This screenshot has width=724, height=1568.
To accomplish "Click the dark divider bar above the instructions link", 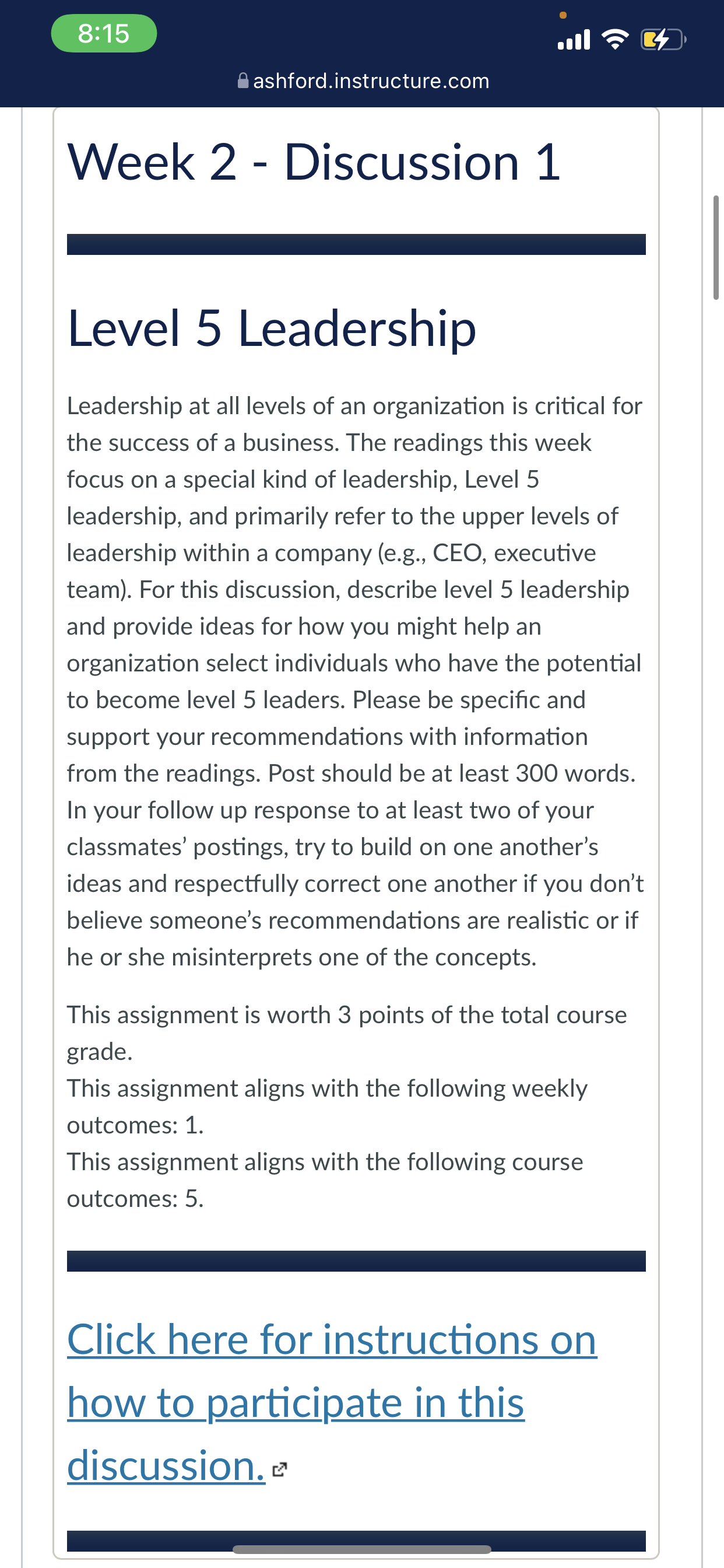I will 357,1261.
